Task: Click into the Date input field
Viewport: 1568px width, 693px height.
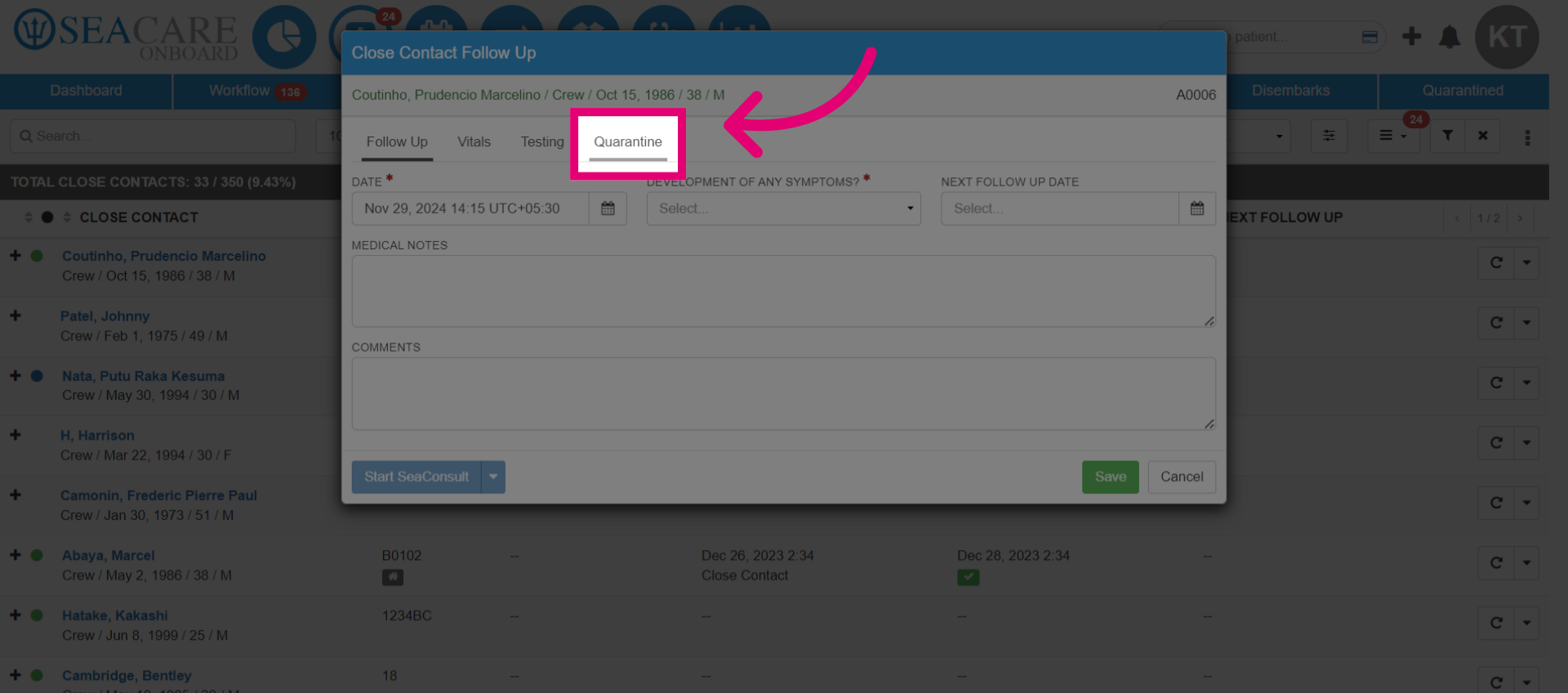Action: [470, 208]
